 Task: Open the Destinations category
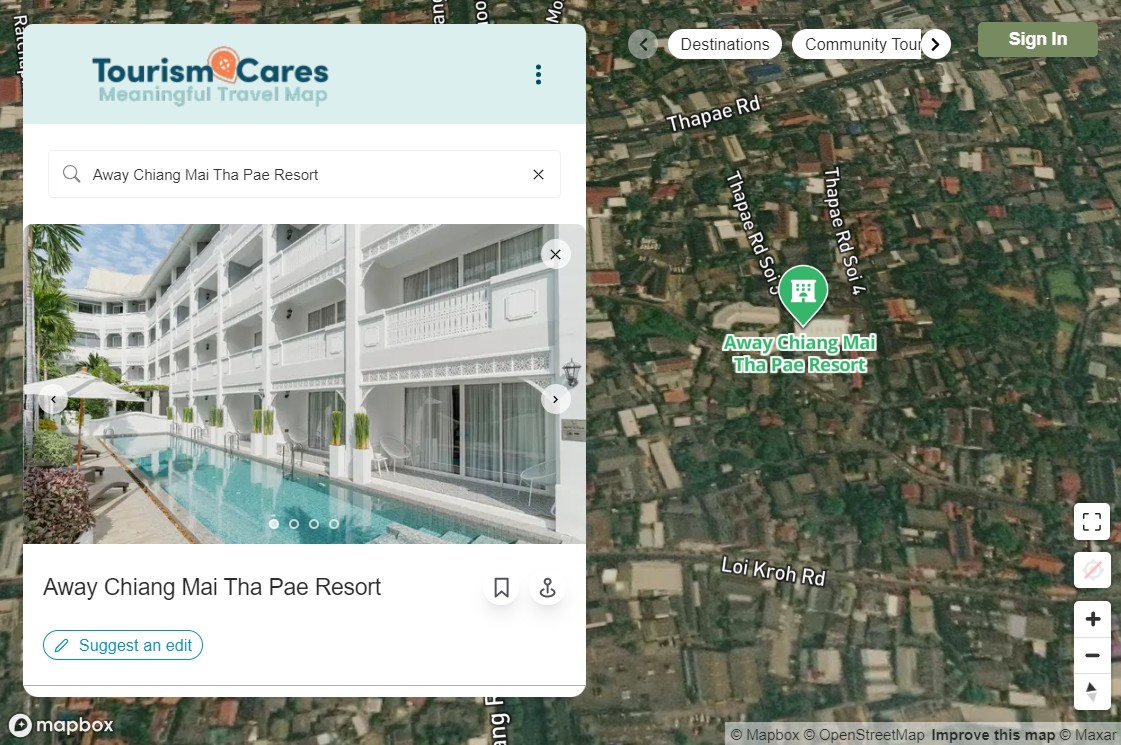[725, 44]
